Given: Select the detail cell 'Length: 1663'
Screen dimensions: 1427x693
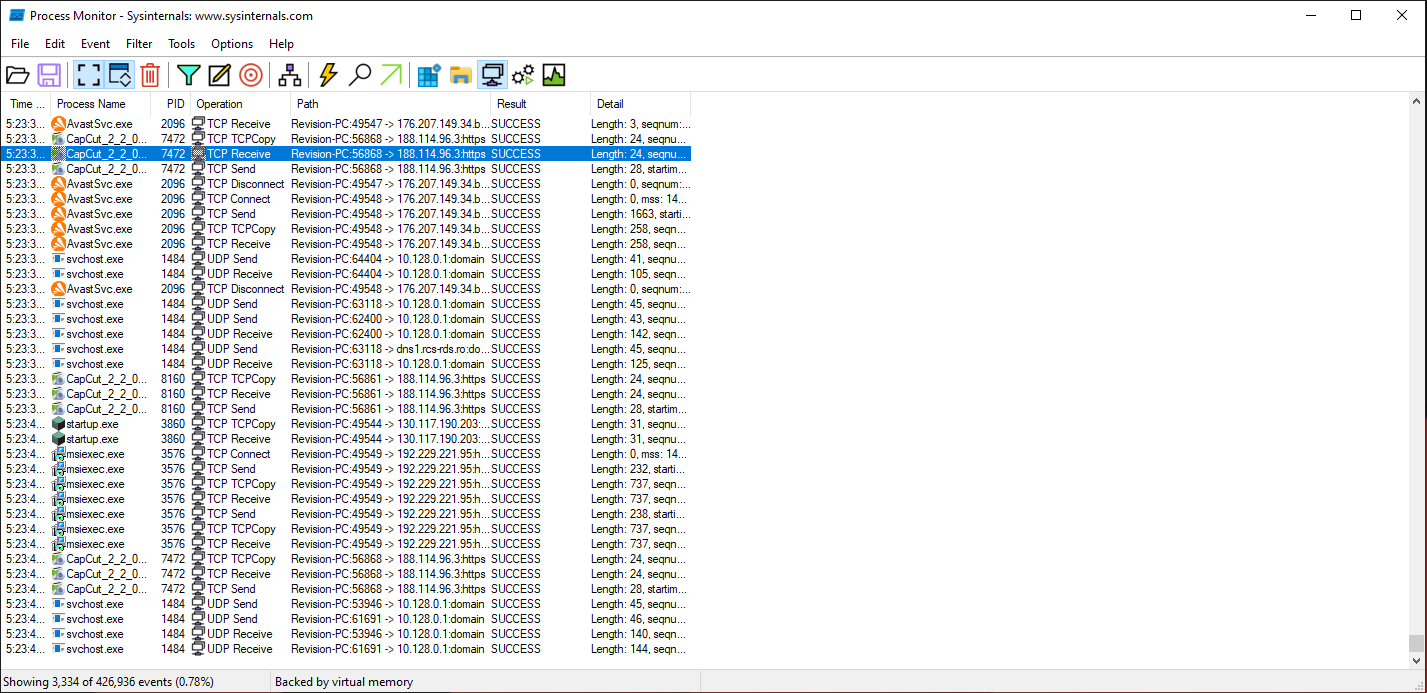Looking at the screenshot, I should pos(640,214).
